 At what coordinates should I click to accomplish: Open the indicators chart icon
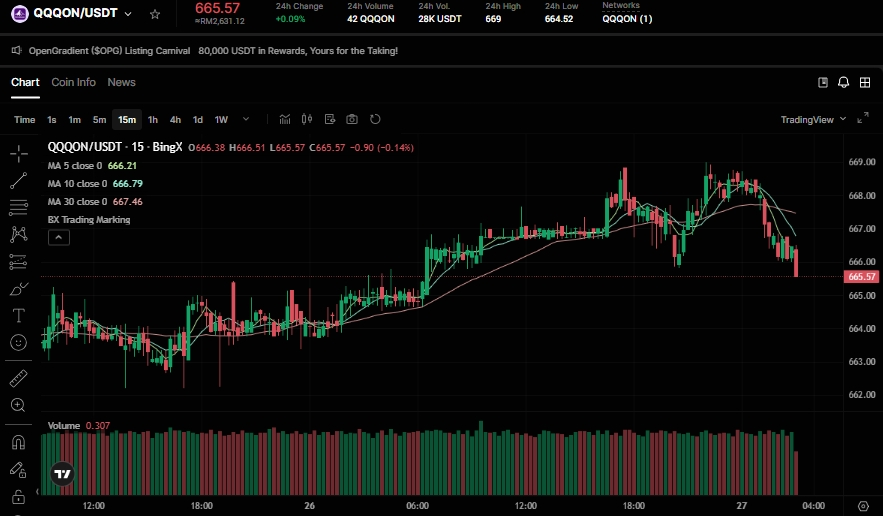click(286, 120)
